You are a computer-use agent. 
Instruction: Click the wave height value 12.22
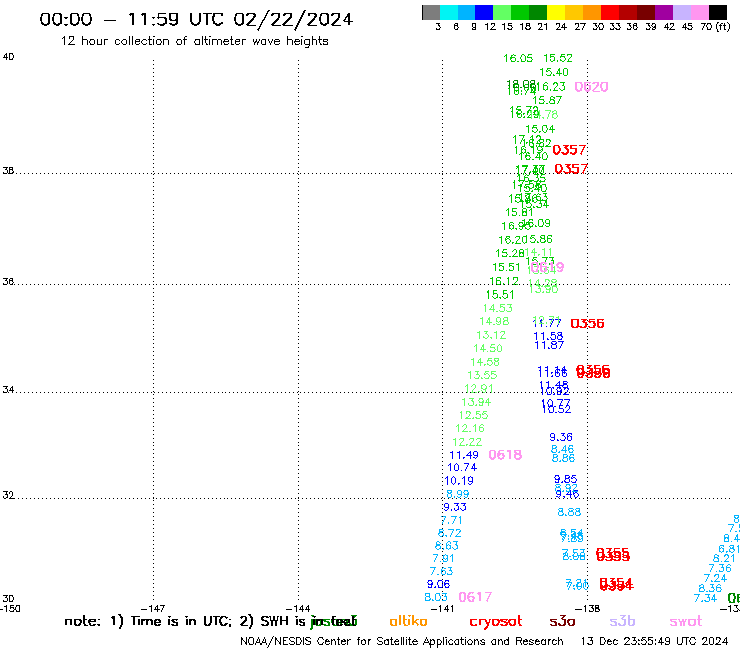tap(467, 442)
